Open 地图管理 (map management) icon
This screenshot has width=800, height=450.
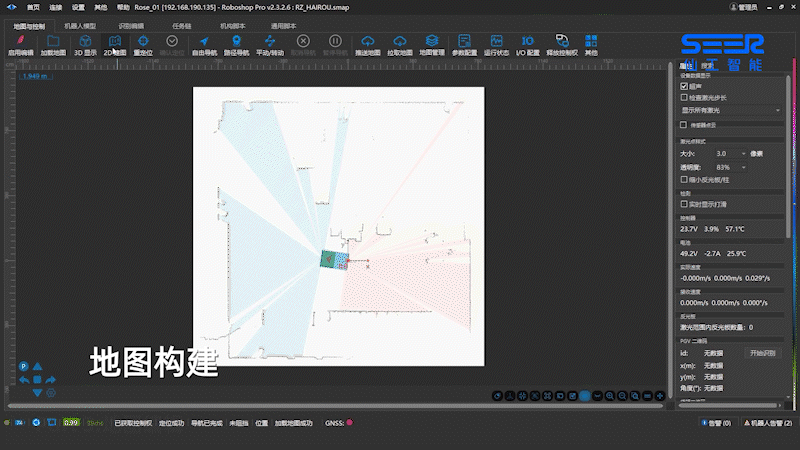tap(431, 45)
